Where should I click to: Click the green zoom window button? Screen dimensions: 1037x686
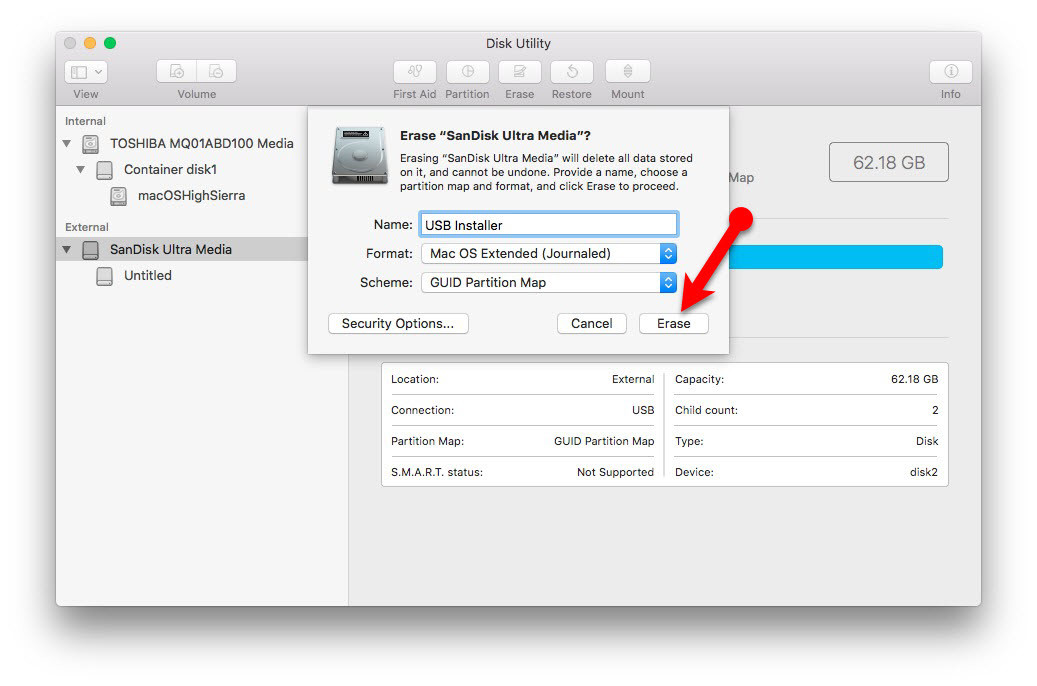coord(110,43)
